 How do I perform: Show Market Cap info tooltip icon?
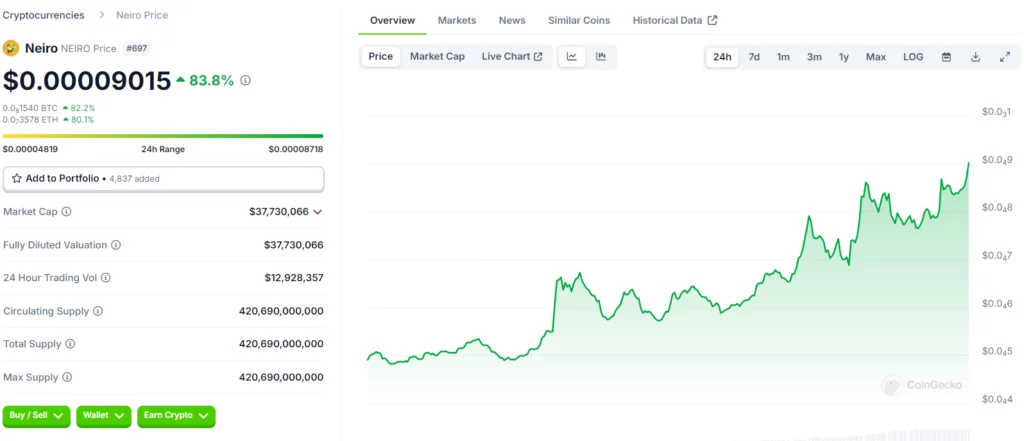67,212
